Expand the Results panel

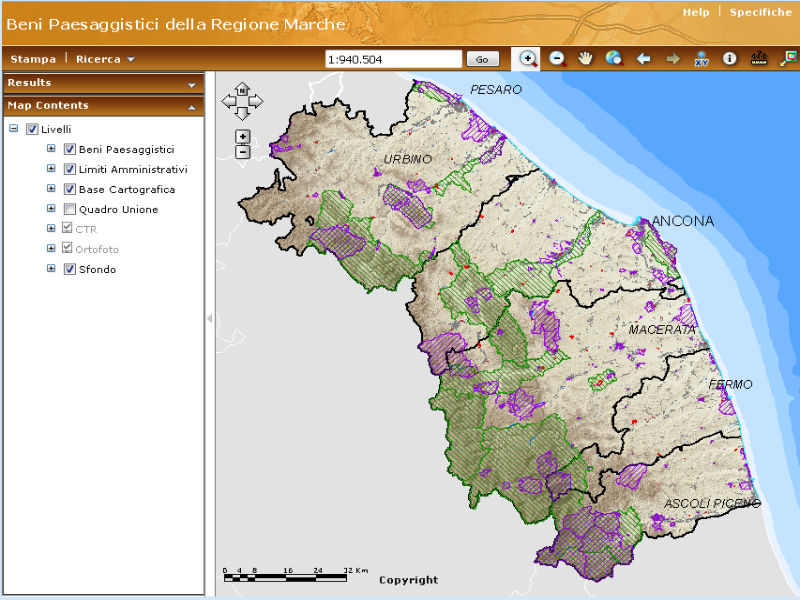click(x=191, y=84)
